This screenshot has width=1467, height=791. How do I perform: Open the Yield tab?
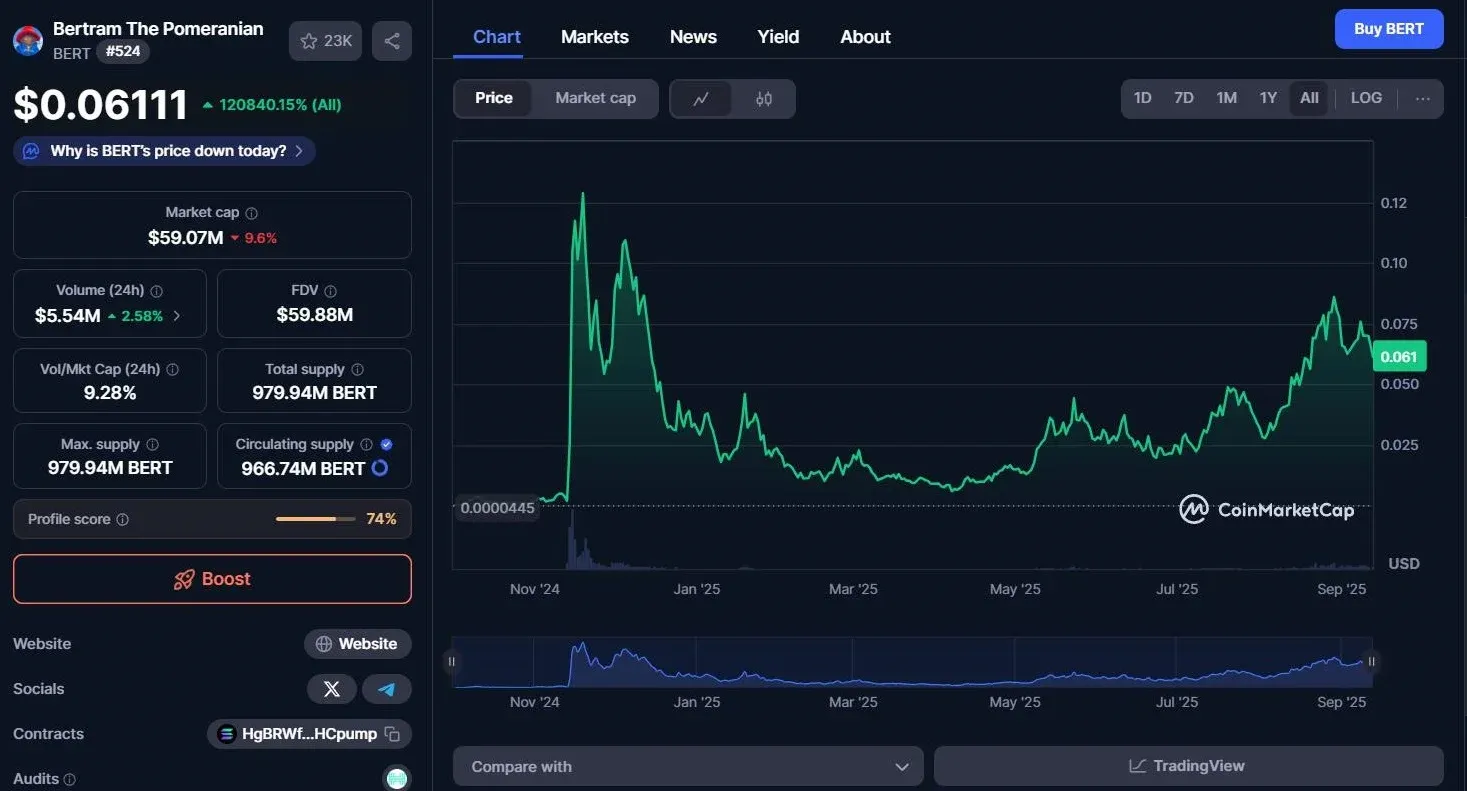[x=778, y=37]
